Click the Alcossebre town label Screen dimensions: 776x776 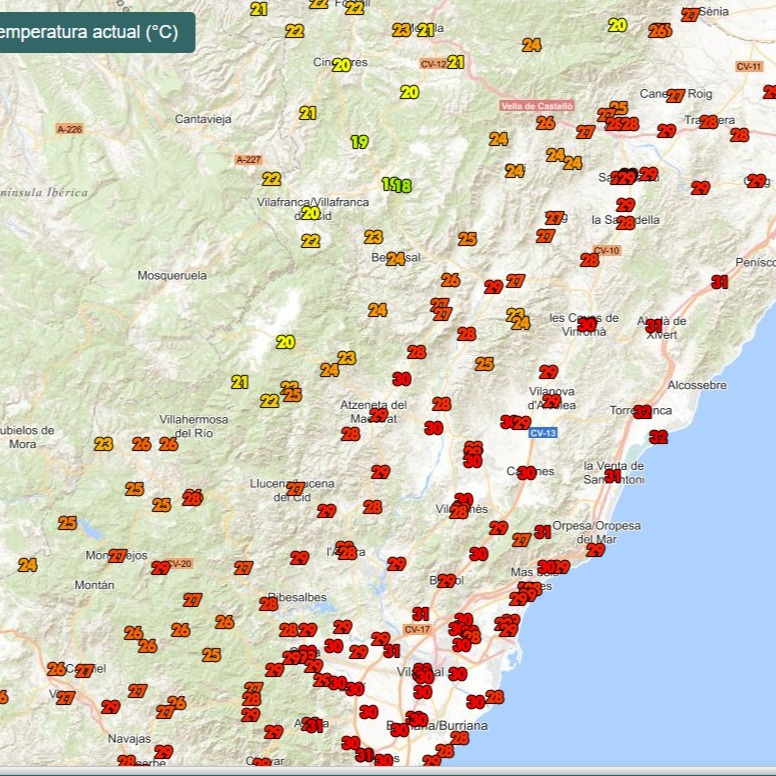(697, 385)
